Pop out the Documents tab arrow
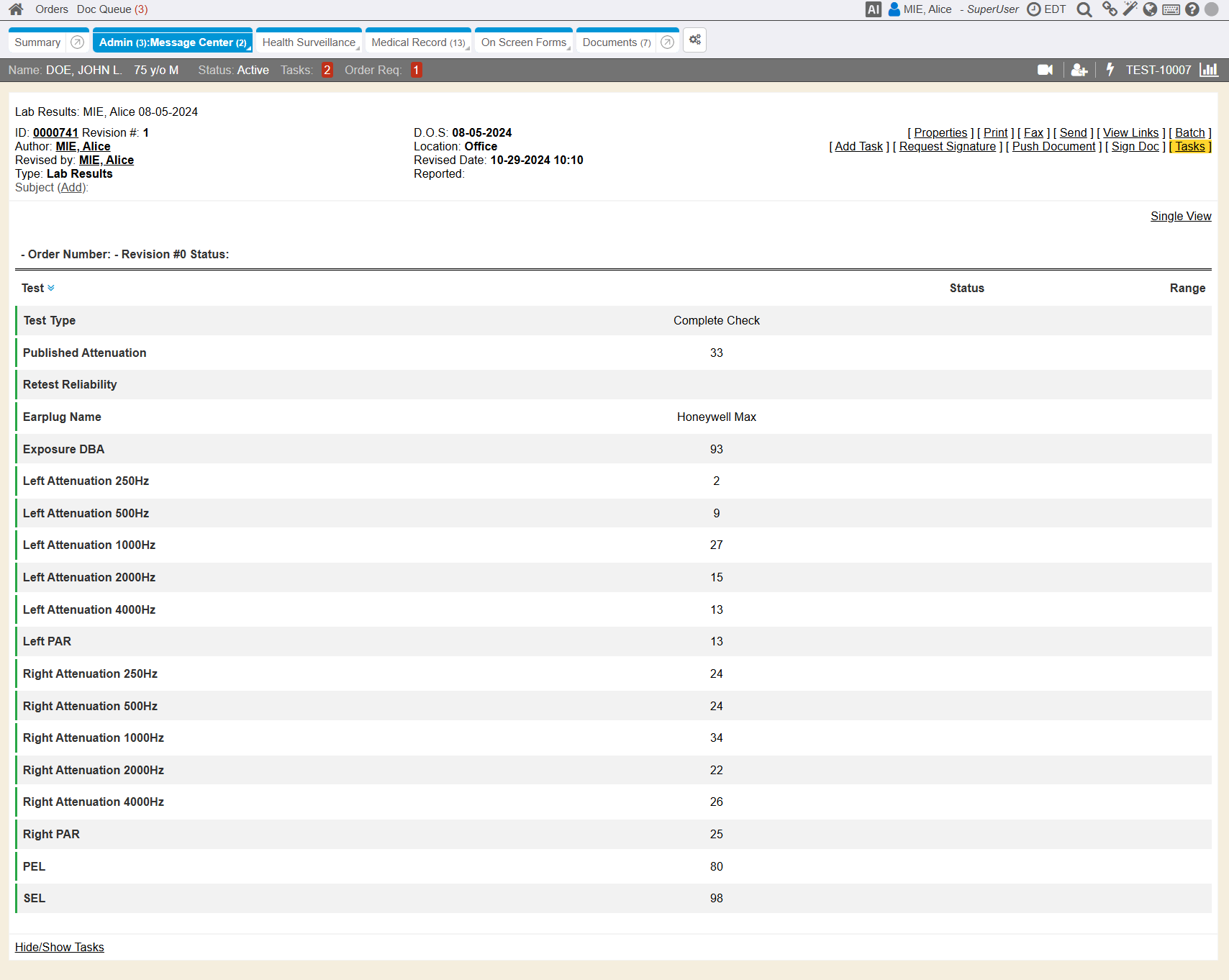The image size is (1229, 980). click(667, 42)
